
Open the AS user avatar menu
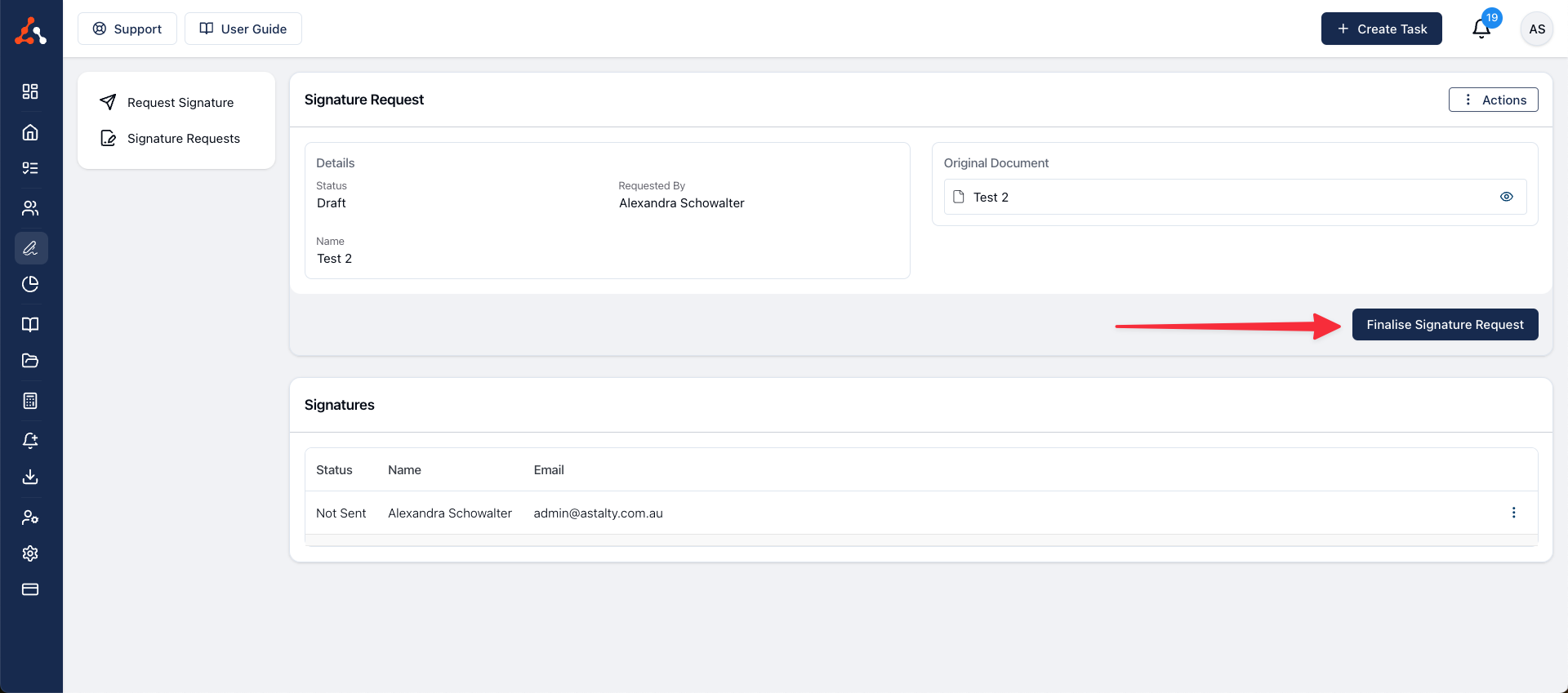tap(1537, 29)
